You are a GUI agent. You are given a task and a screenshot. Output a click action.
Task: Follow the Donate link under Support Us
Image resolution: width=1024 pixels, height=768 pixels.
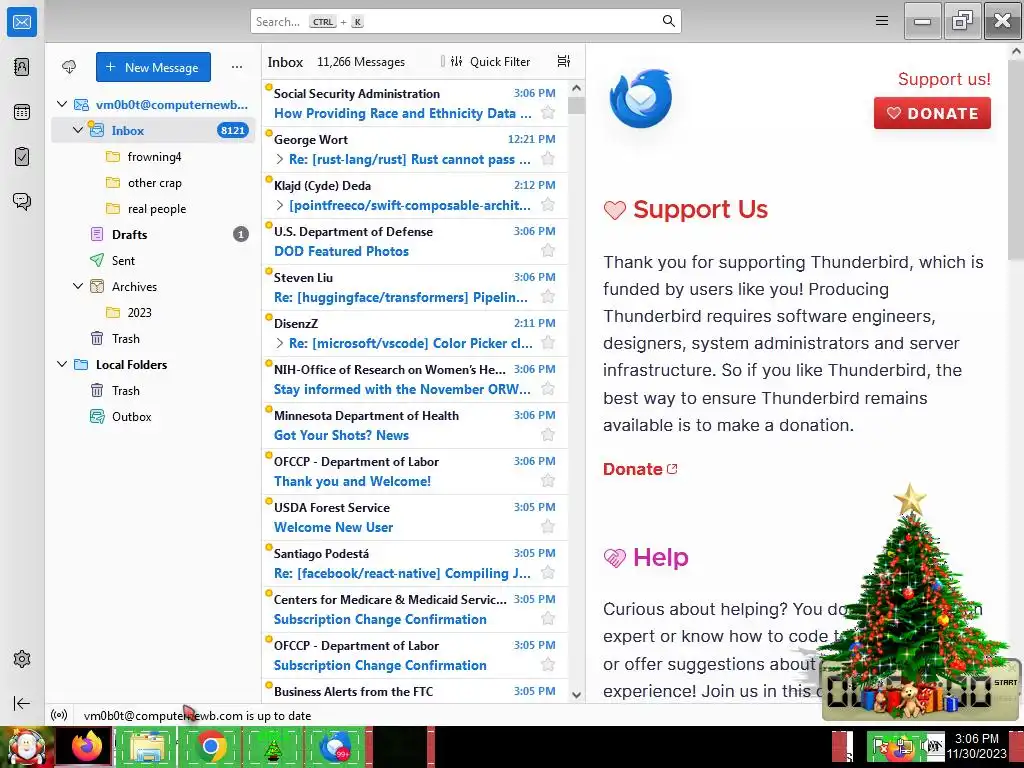(x=640, y=469)
